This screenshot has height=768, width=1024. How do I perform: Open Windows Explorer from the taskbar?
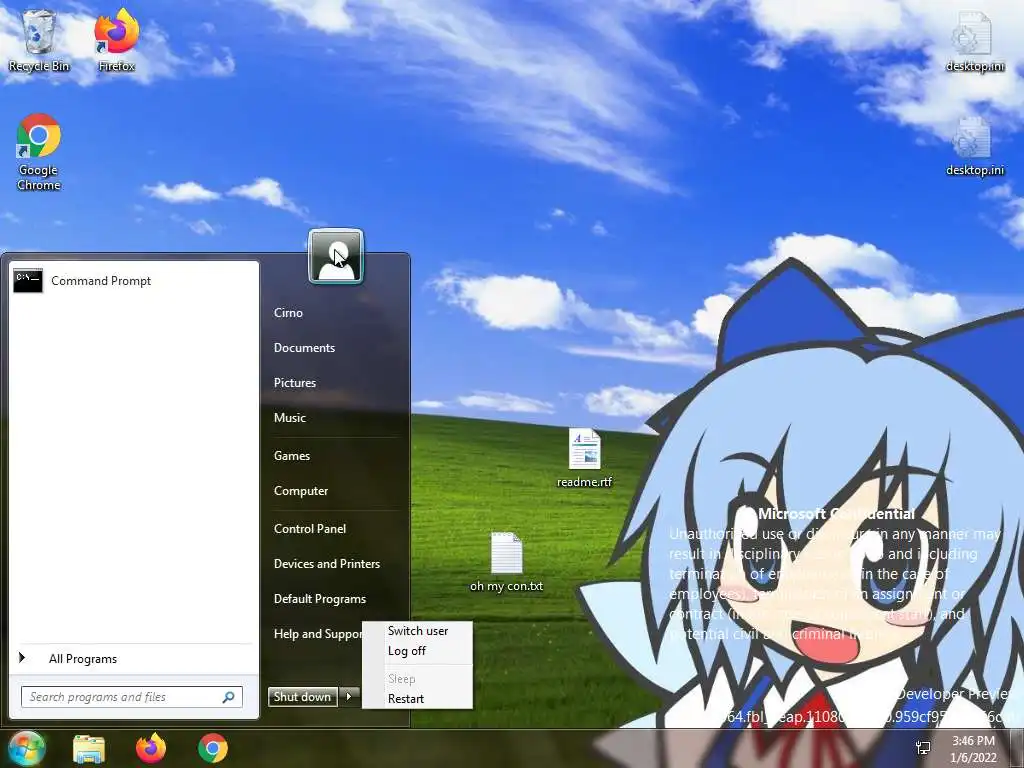pos(89,748)
